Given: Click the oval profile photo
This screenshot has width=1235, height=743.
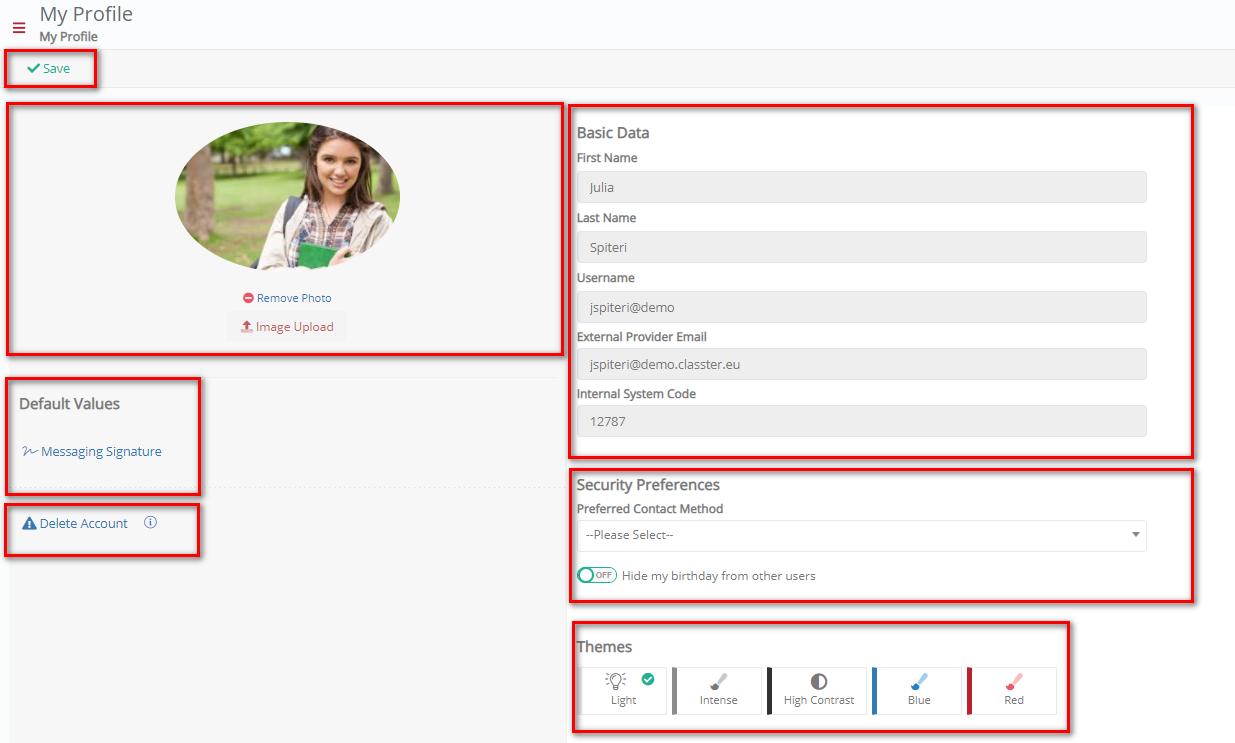Looking at the screenshot, I should [287, 196].
